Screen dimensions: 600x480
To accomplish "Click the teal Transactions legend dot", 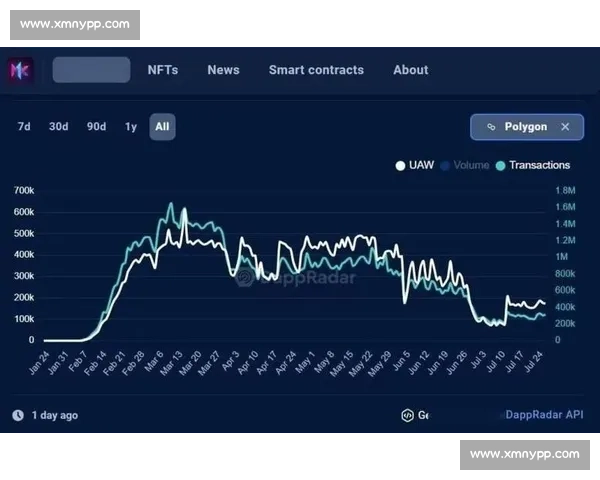I will pos(501,166).
